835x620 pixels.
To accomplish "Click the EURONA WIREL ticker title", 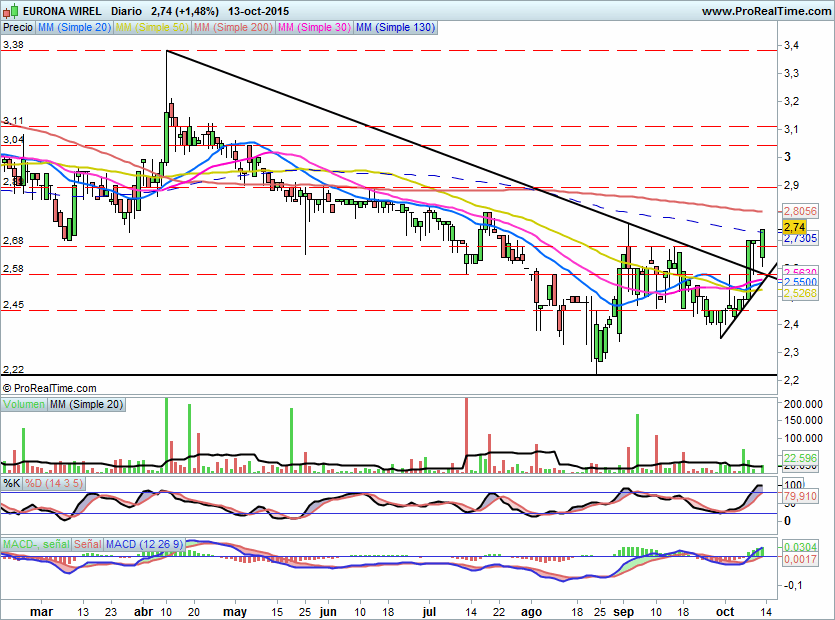I will 62,11.
